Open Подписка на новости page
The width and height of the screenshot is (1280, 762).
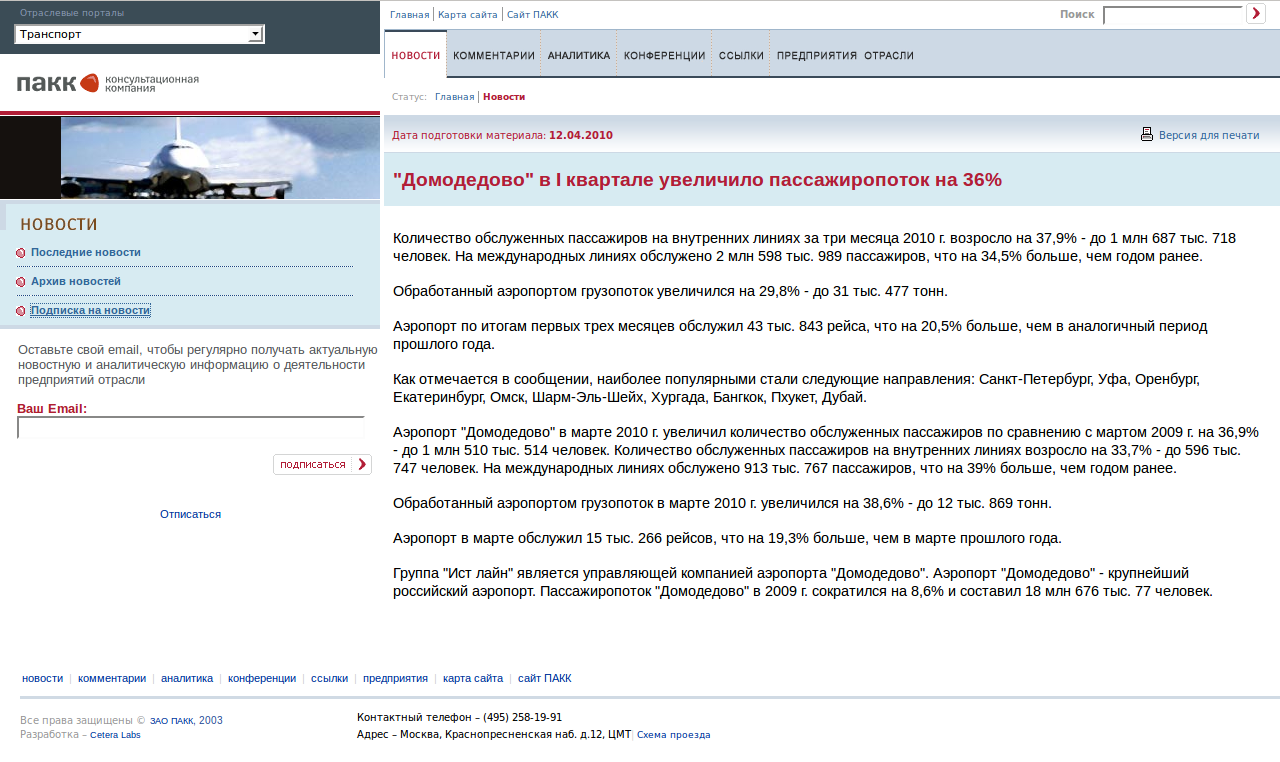click(x=90, y=309)
